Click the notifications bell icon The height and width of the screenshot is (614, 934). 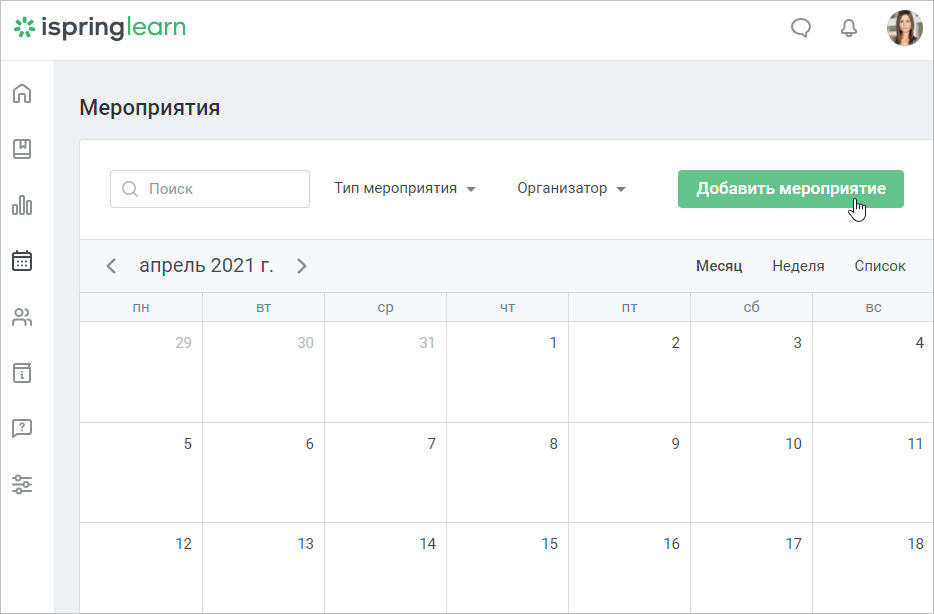[x=849, y=27]
